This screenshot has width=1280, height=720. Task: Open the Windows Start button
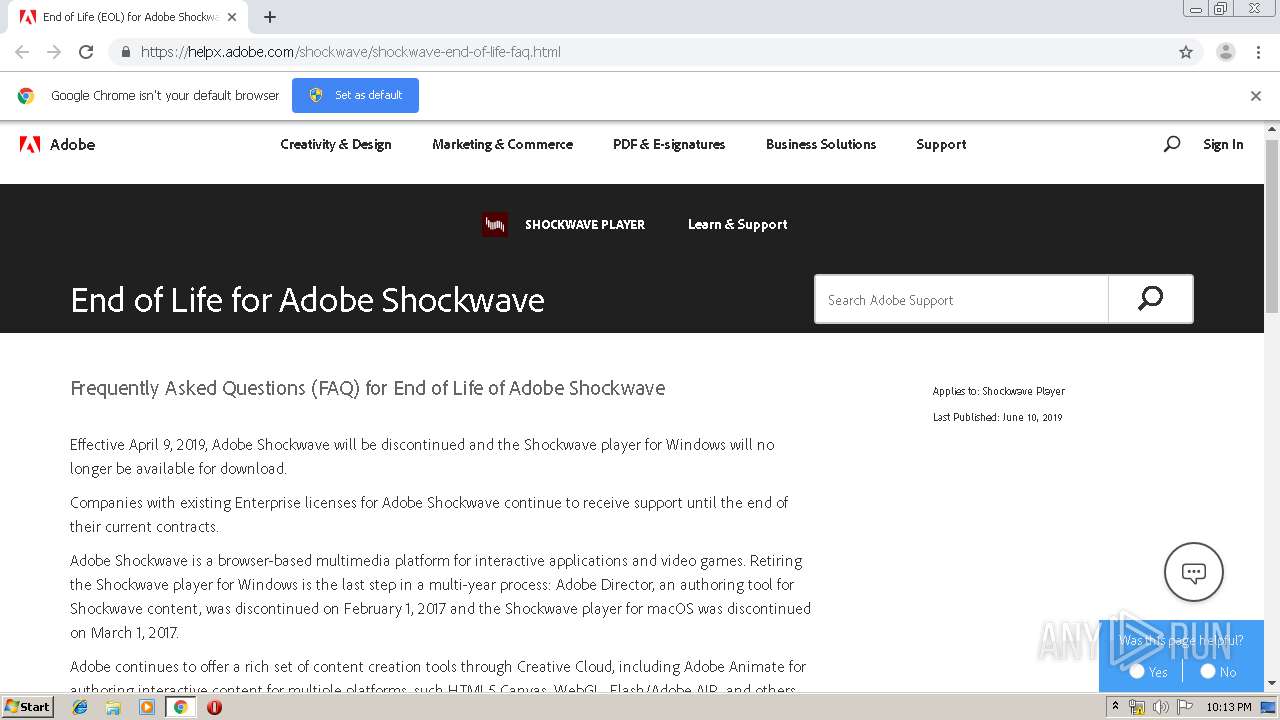click(27, 706)
